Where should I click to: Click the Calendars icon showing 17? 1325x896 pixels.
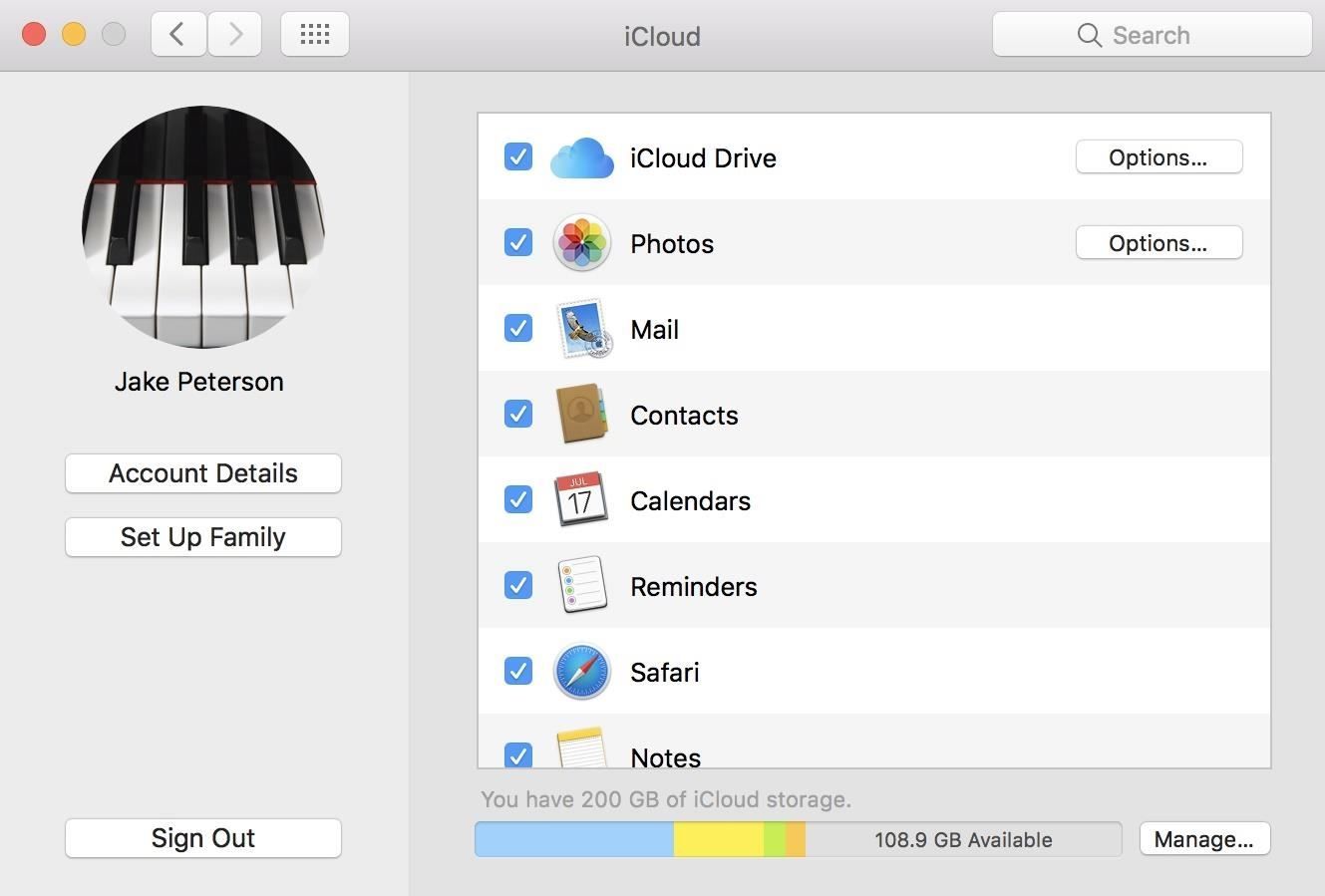tap(580, 500)
